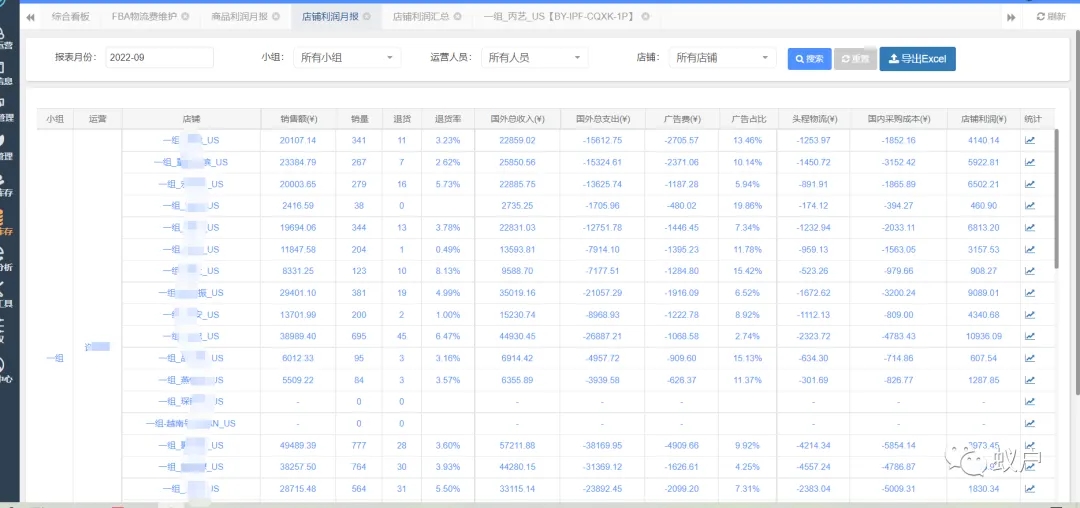Click the table's vertical scrollbar
The height and width of the screenshot is (508, 1080).
pyautogui.click(x=1055, y=200)
